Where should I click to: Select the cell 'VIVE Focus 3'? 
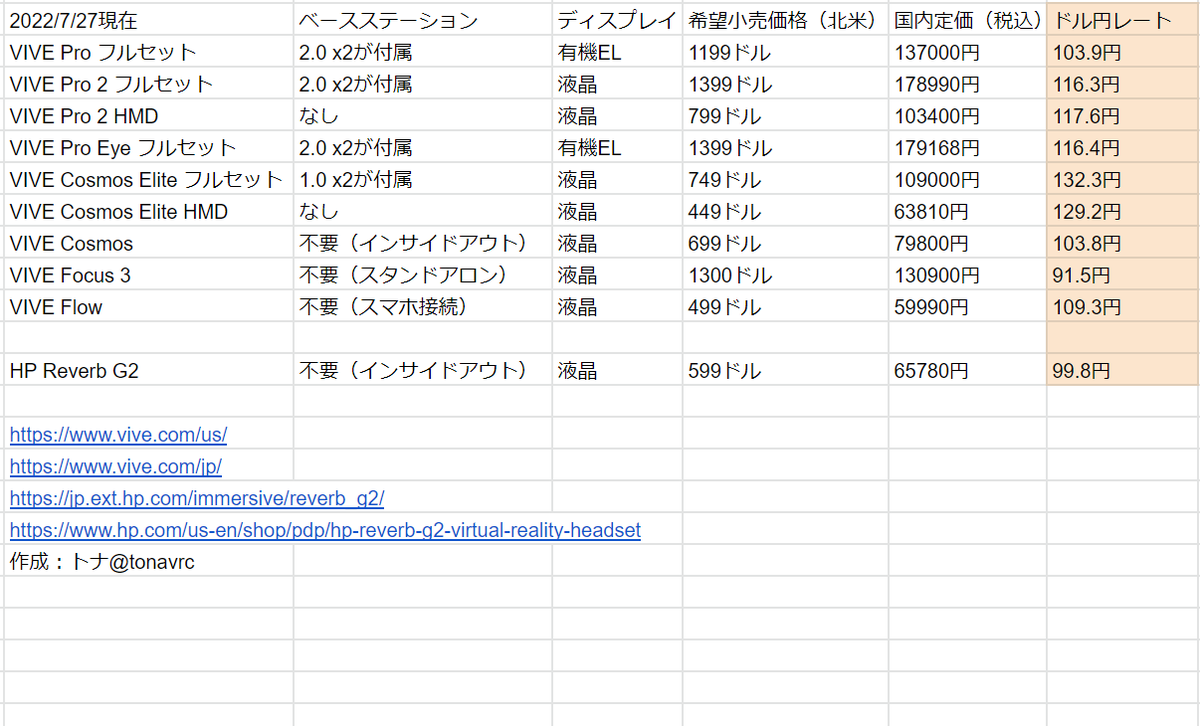pos(147,276)
